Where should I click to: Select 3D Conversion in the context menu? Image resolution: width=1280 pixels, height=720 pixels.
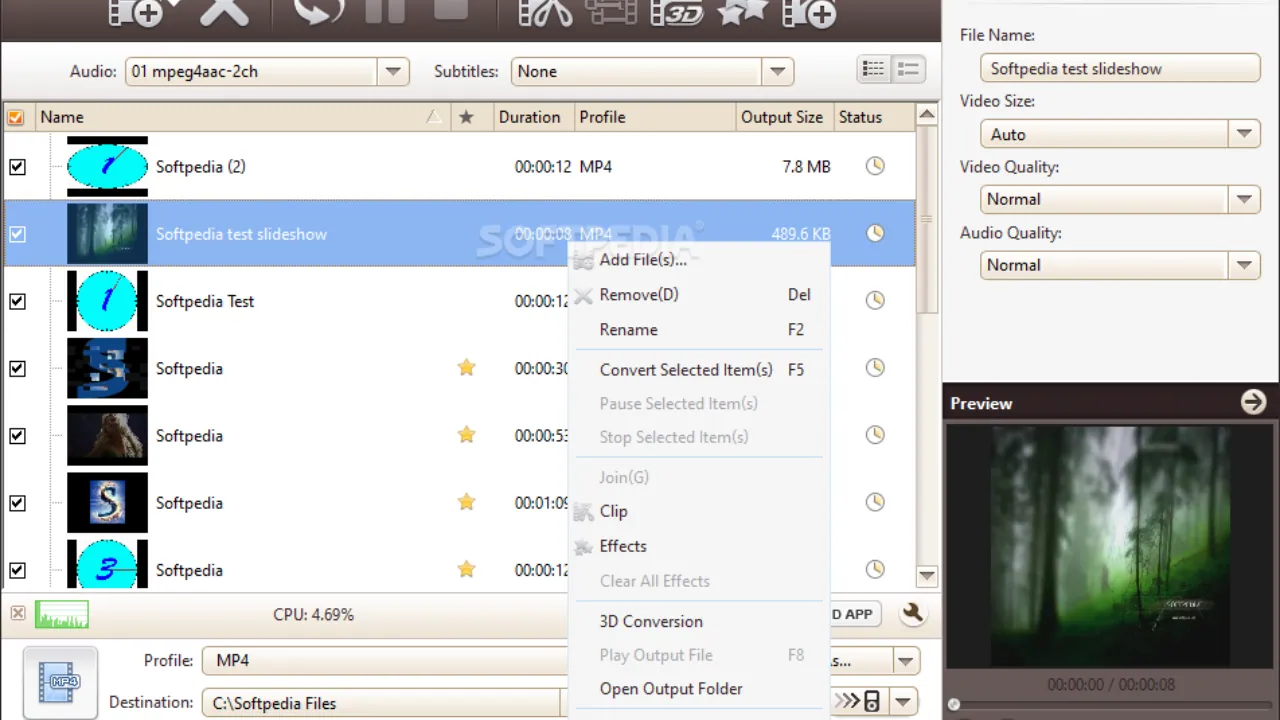[x=651, y=621]
